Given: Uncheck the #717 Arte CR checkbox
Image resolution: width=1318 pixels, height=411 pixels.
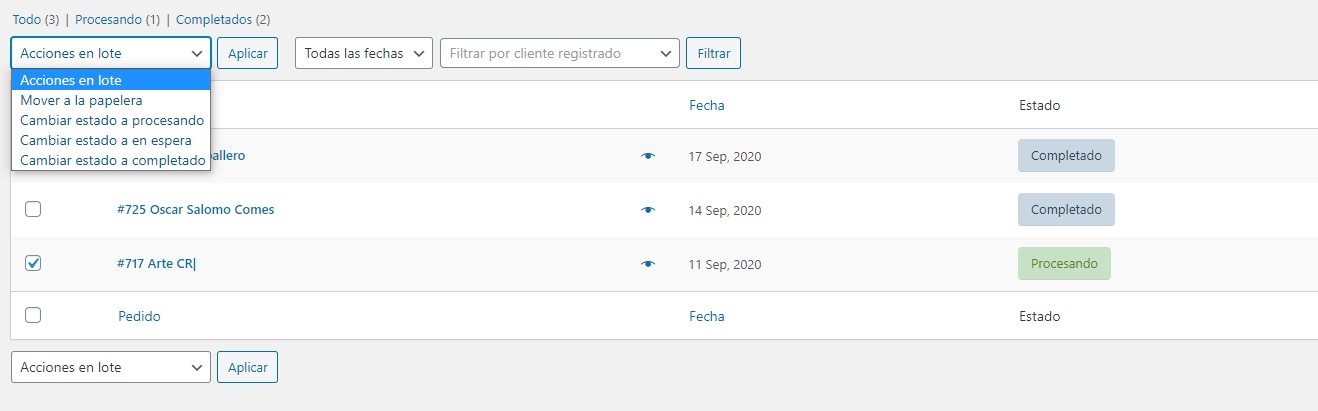Looking at the screenshot, I should coord(33,263).
